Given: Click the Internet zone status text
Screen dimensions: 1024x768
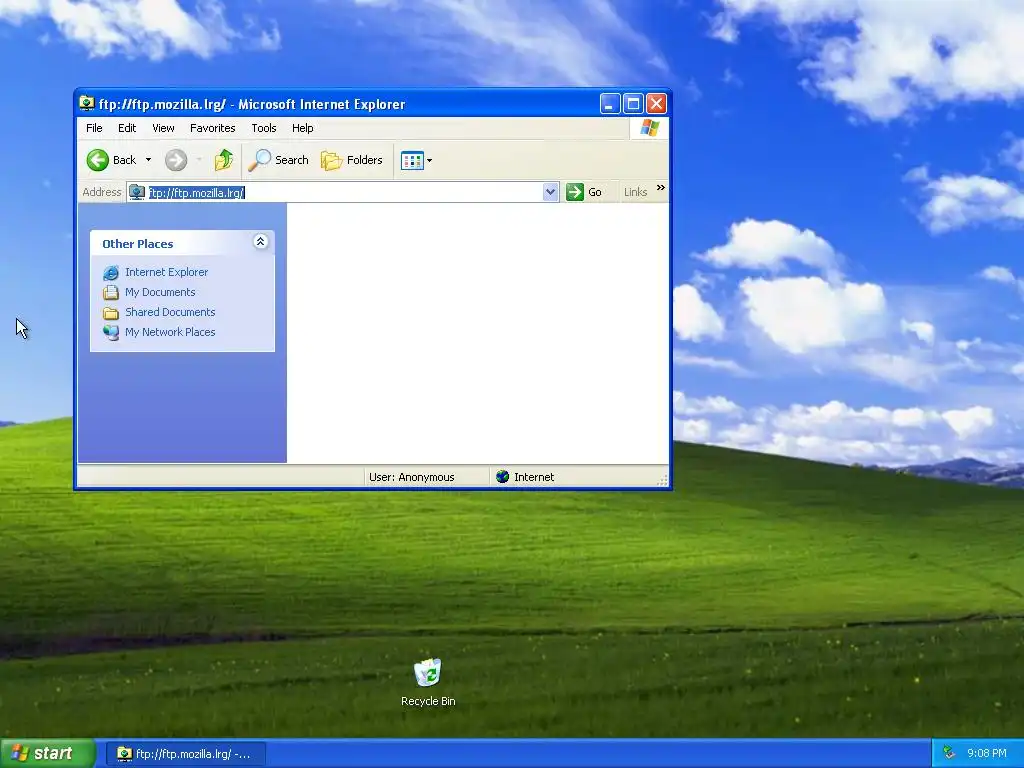Looking at the screenshot, I should tap(534, 477).
